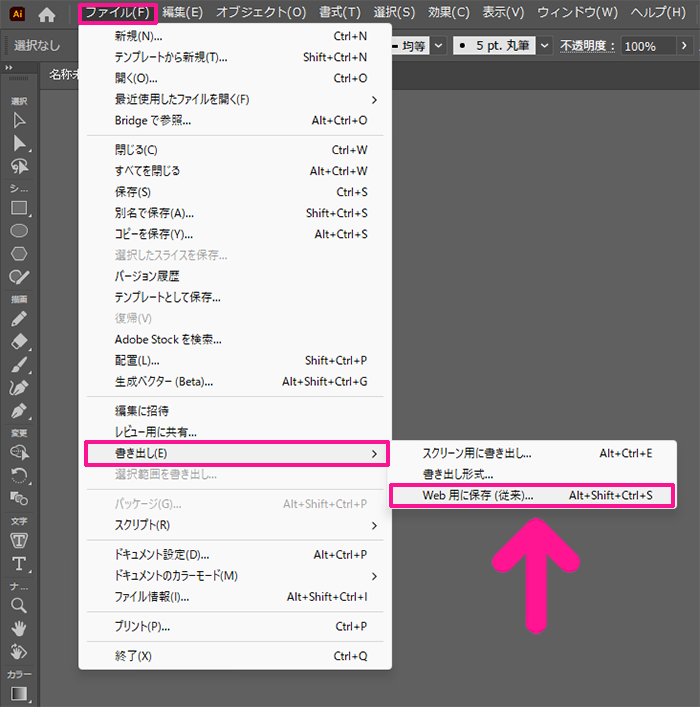700x707 pixels.
Task: Open the ヘルプ(H) menu
Action: [x=658, y=13]
